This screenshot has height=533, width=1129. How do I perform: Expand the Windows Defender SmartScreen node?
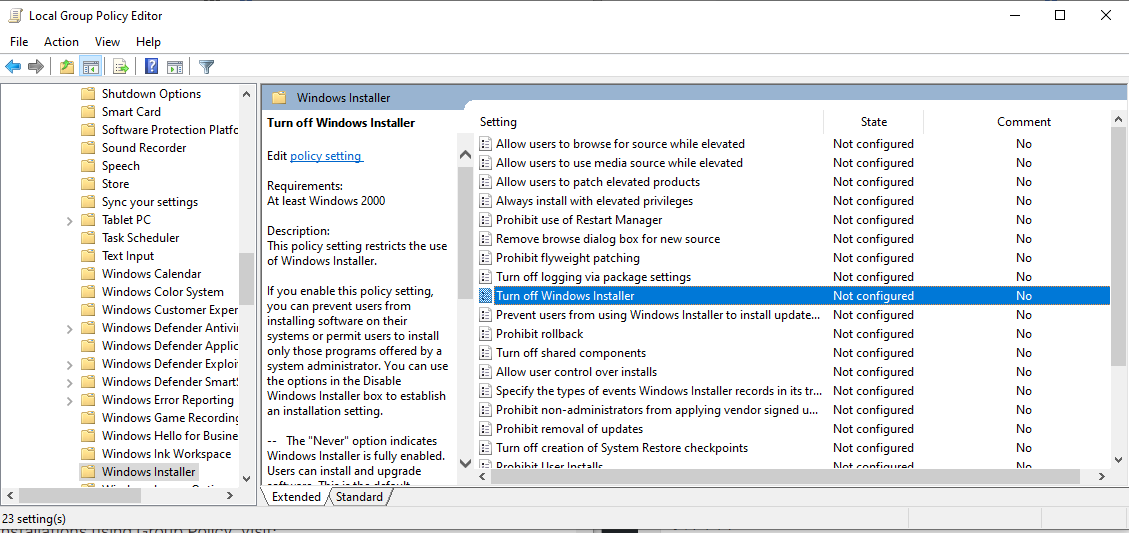coord(70,382)
